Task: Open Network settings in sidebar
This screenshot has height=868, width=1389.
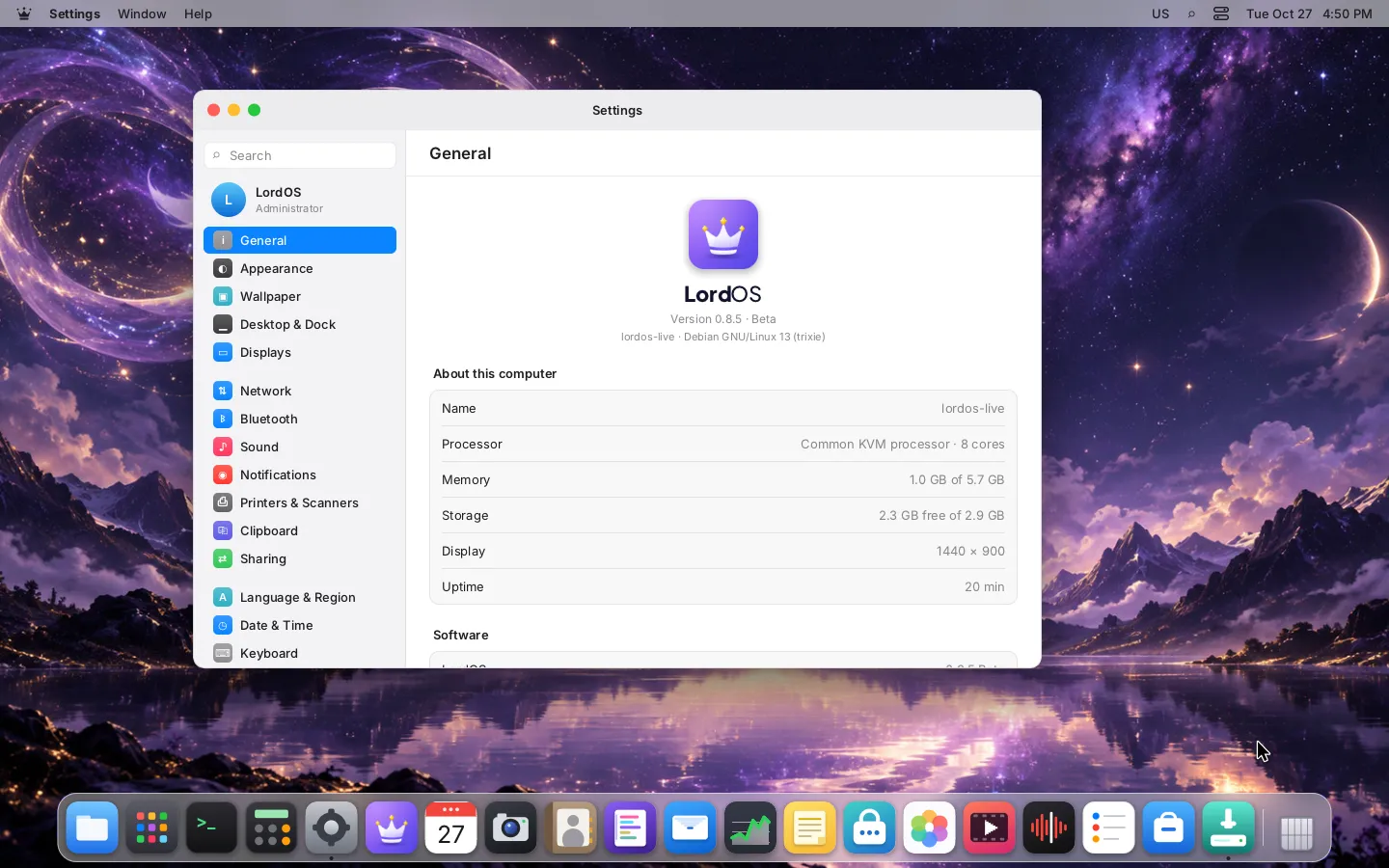Action: pyautogui.click(x=300, y=391)
